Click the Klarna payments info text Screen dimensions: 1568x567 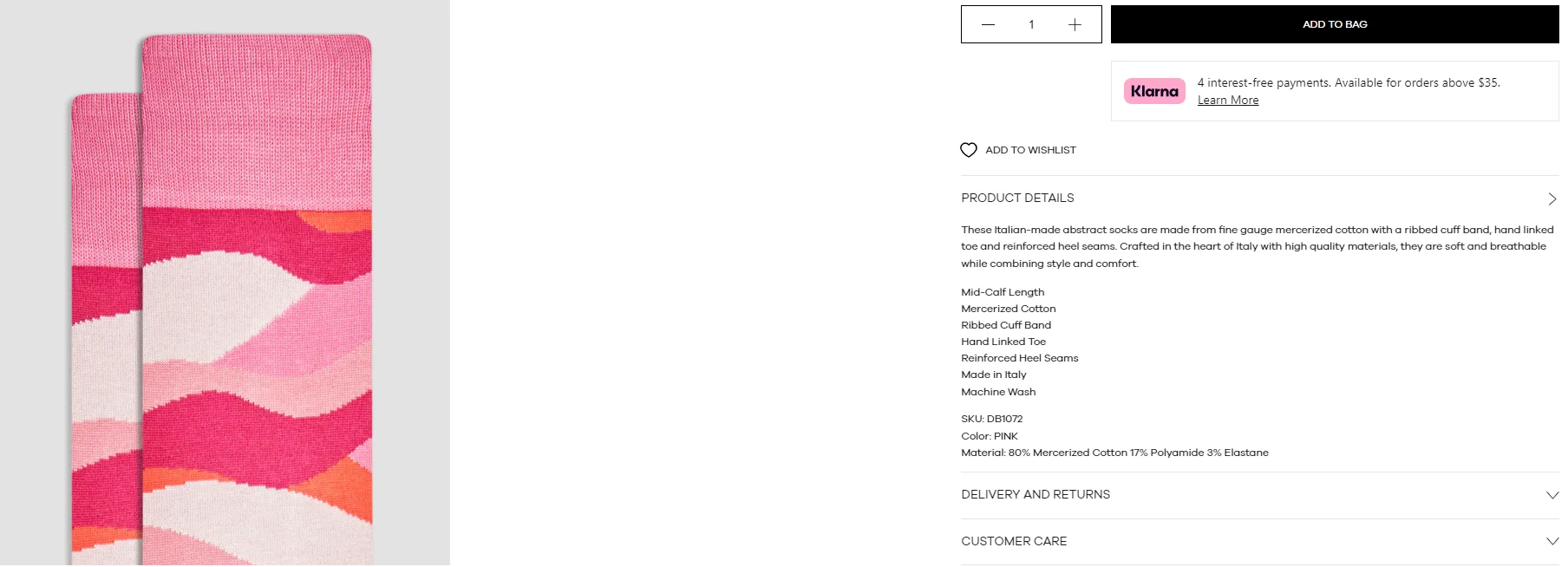(1349, 82)
